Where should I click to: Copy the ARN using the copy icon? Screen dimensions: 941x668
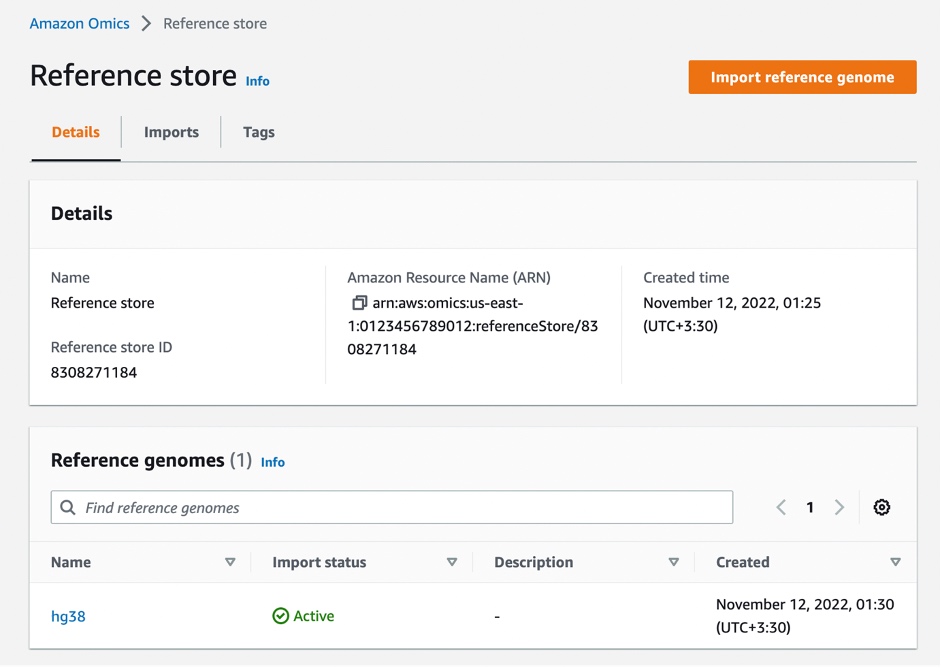pyautogui.click(x=359, y=303)
